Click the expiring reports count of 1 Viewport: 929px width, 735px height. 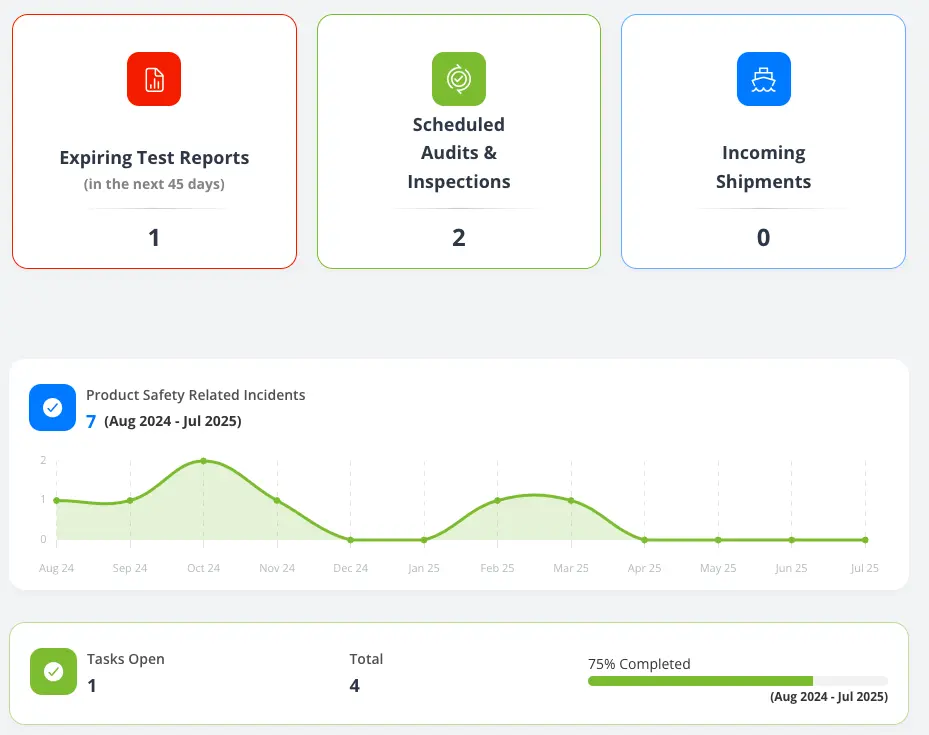click(x=154, y=238)
